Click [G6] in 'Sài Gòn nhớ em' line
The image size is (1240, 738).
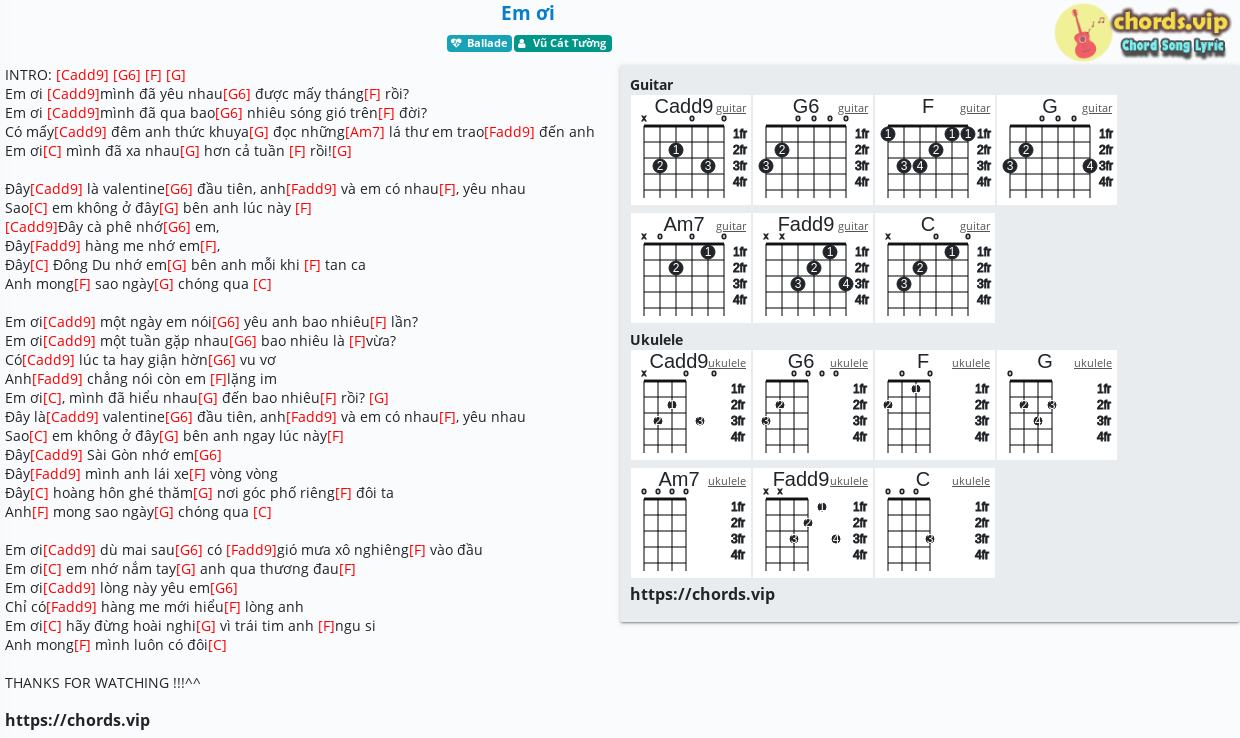(x=208, y=455)
